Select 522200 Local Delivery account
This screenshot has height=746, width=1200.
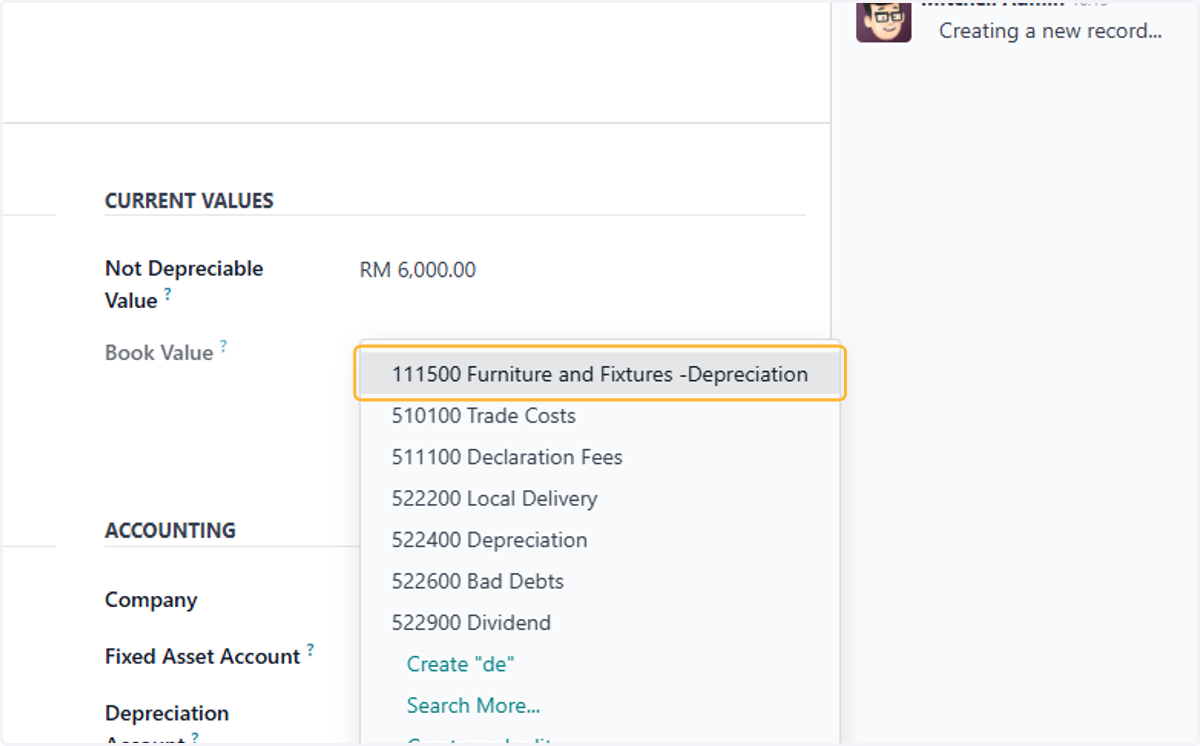(600, 498)
